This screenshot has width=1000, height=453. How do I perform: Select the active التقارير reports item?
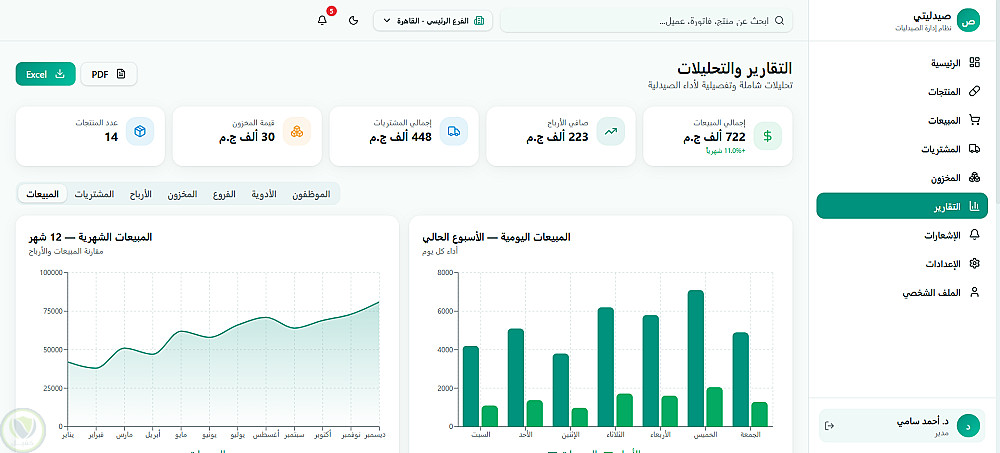point(902,206)
